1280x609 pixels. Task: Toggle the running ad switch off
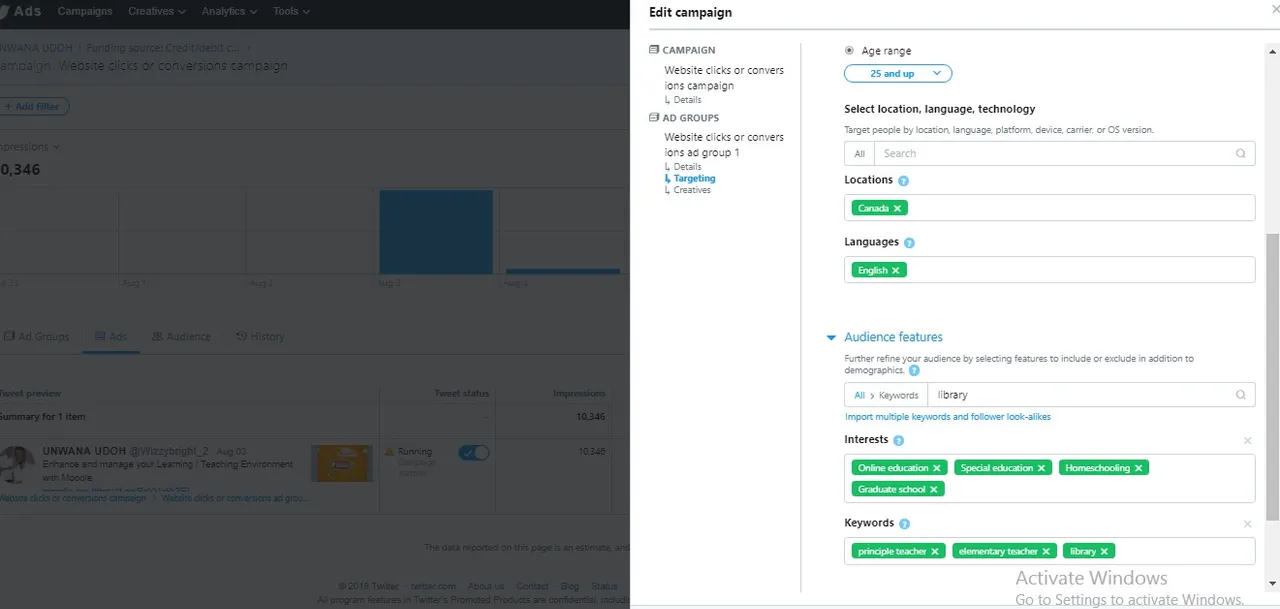[x=474, y=453]
